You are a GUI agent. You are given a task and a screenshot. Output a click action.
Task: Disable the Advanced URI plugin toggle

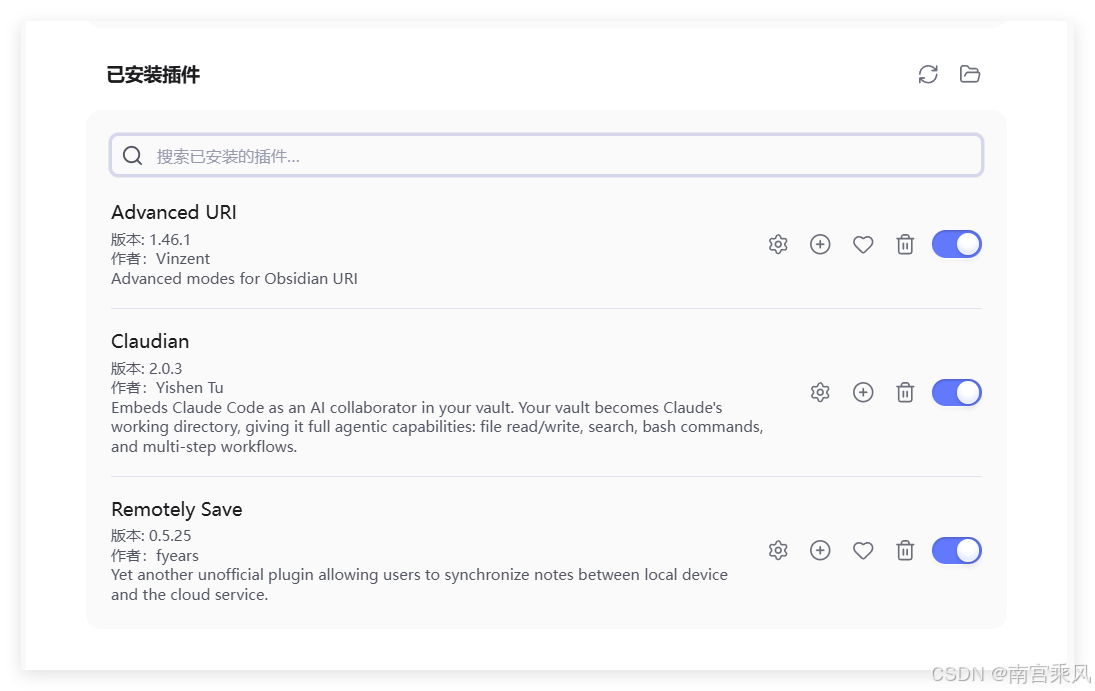(957, 245)
